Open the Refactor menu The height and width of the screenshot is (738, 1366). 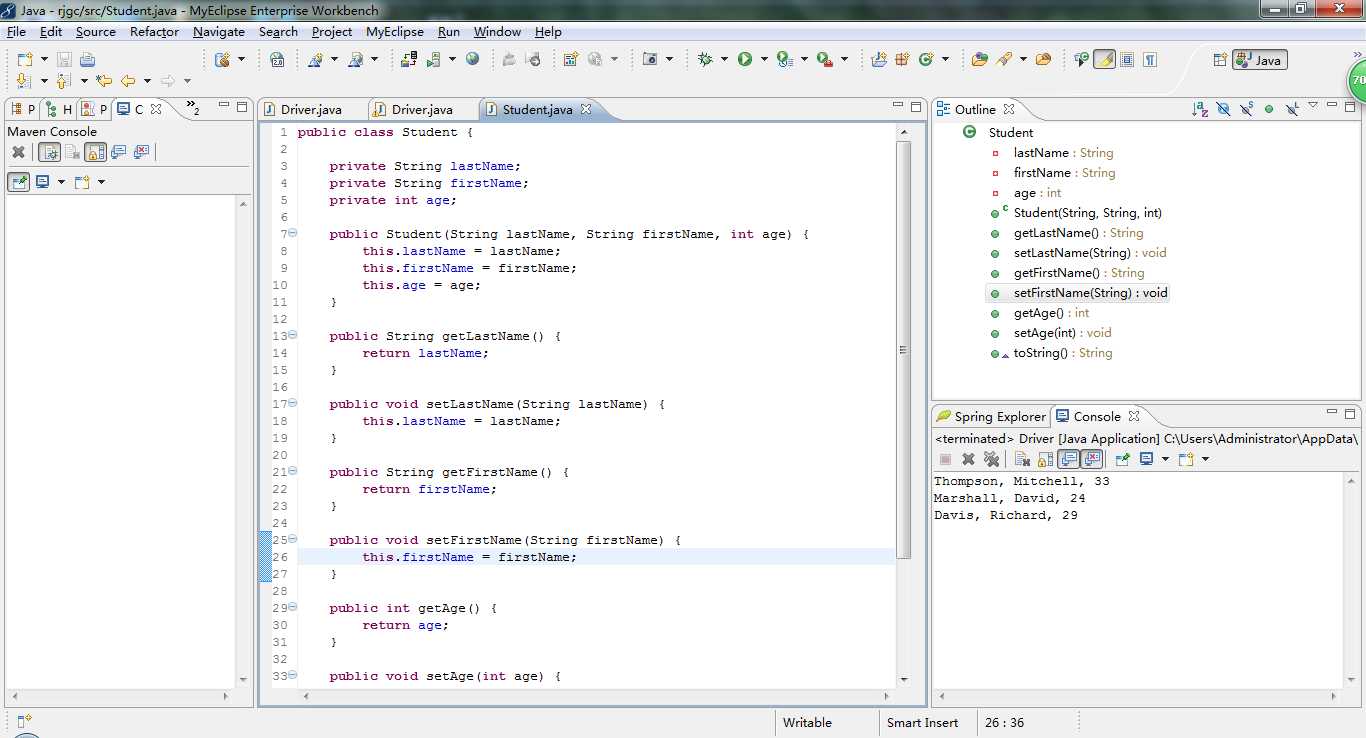(x=154, y=32)
